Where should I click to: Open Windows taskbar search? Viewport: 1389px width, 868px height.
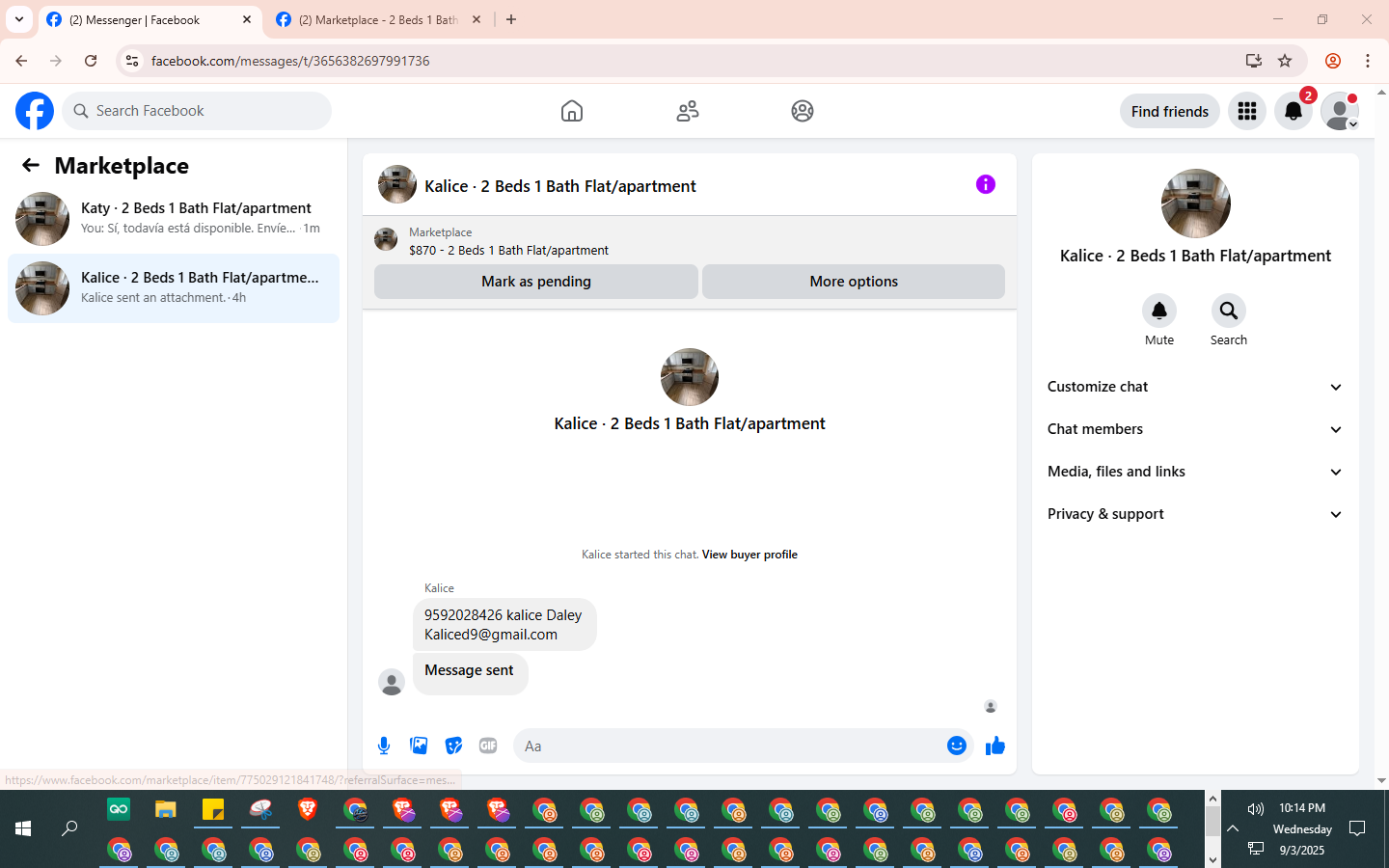click(69, 828)
